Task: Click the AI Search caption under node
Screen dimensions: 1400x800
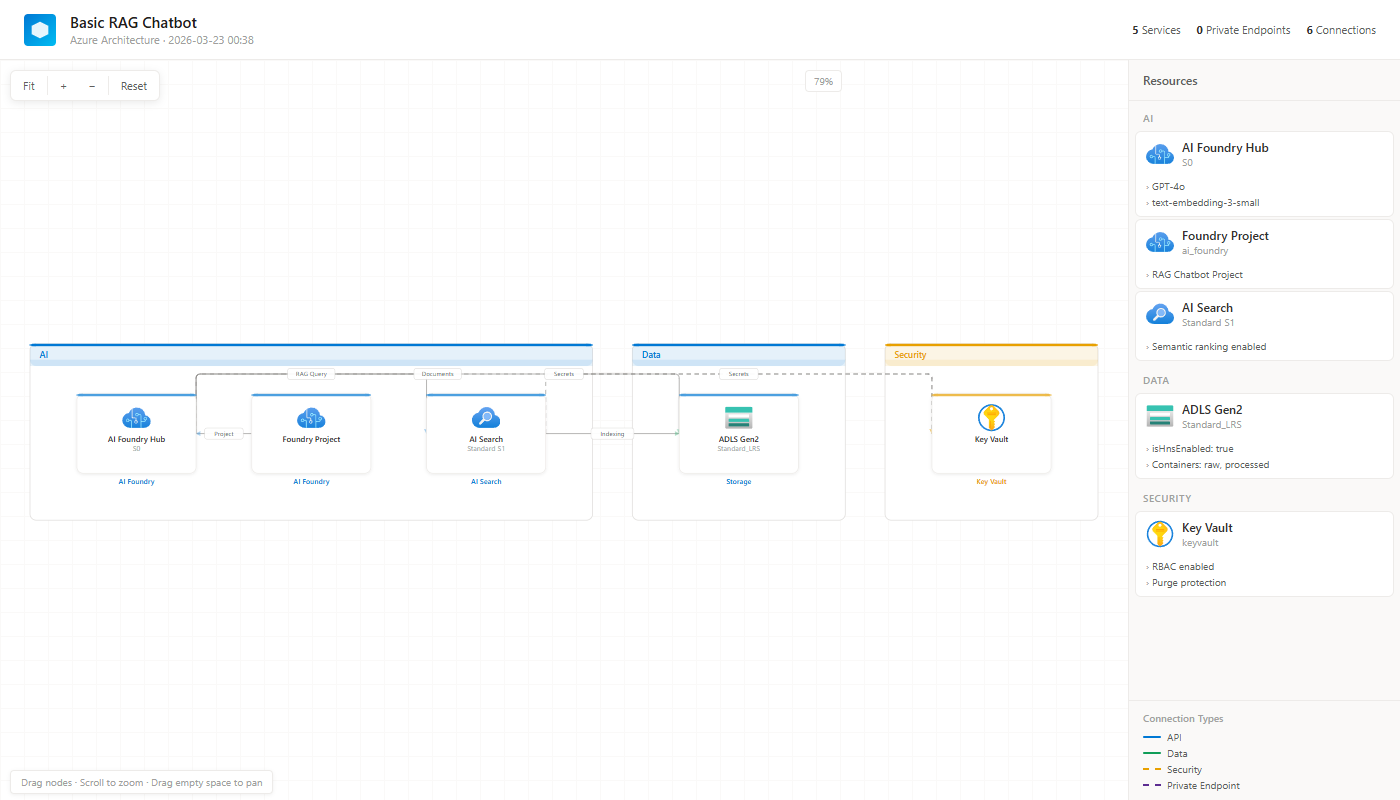Action: 486,482
